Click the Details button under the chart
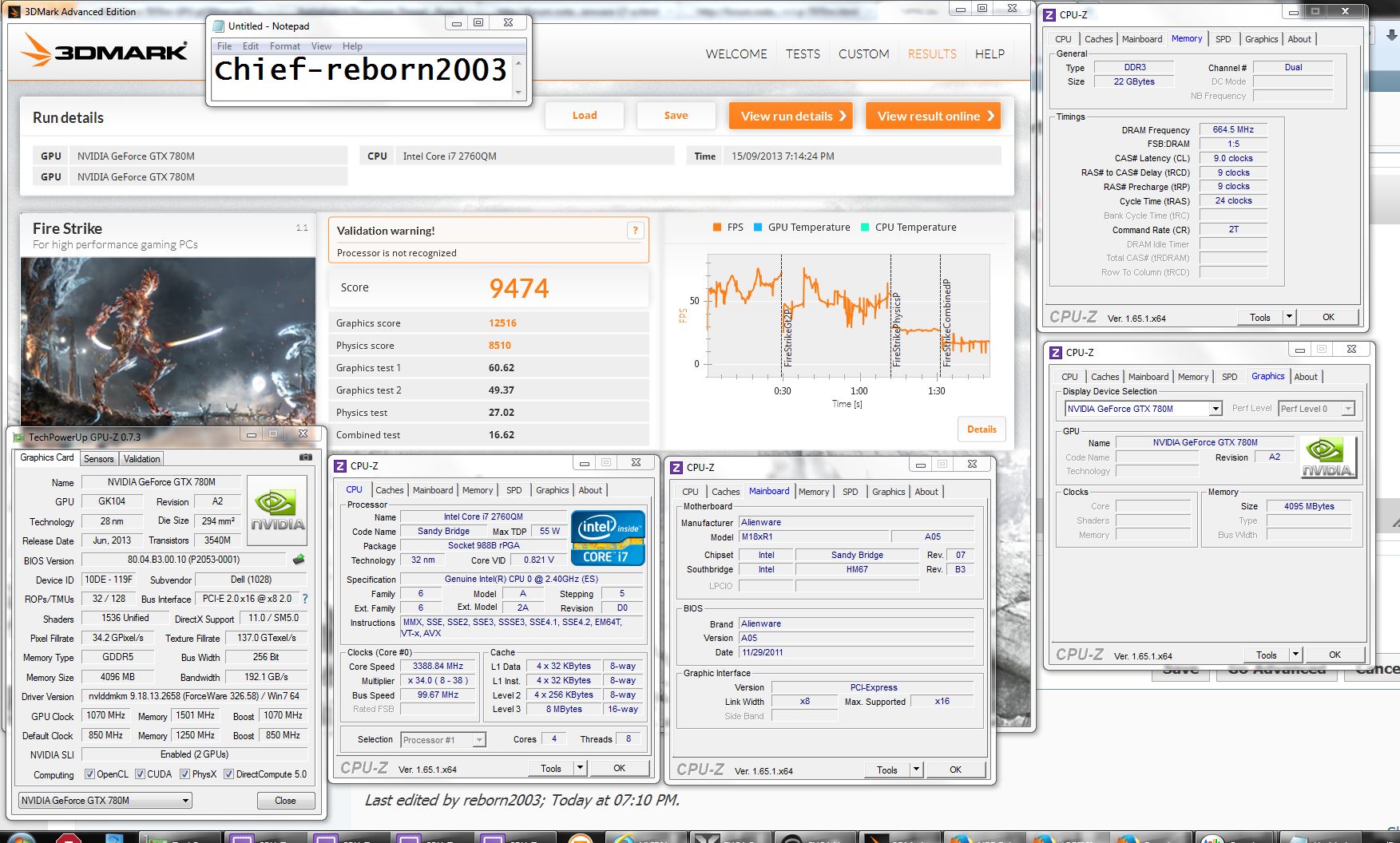Viewport: 1400px width, 843px height. point(982,429)
